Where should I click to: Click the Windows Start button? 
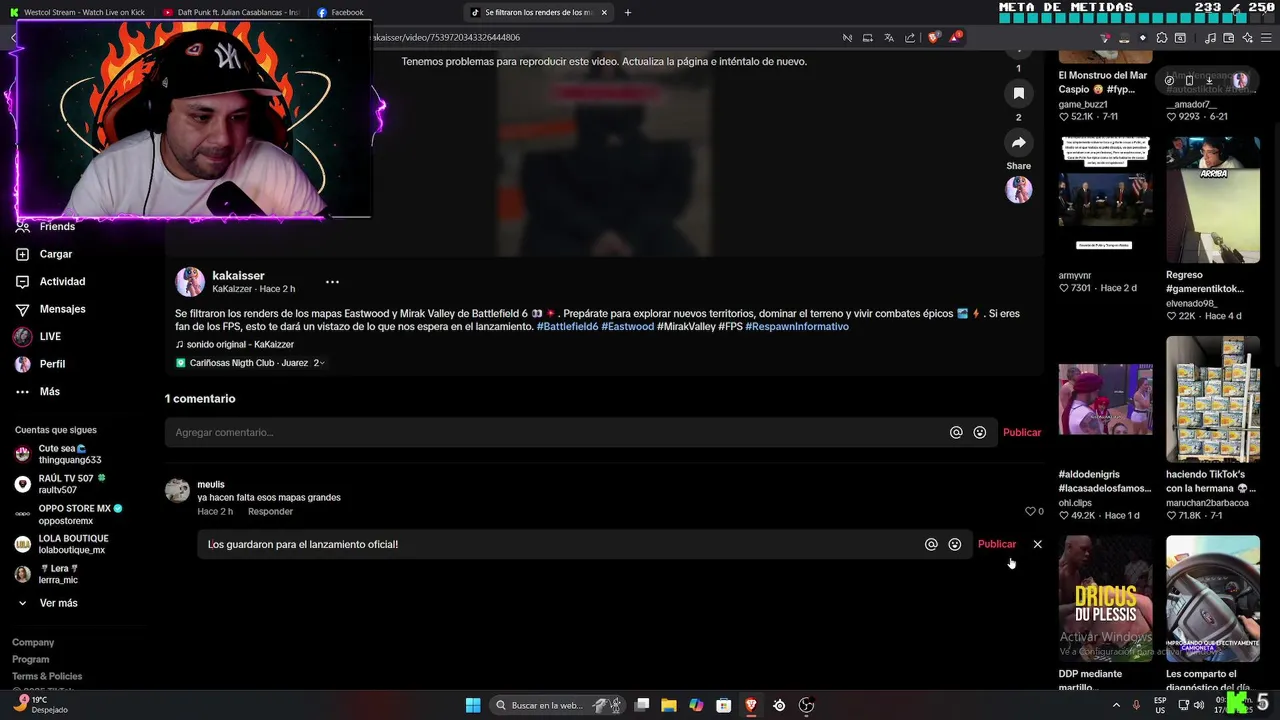[473, 705]
